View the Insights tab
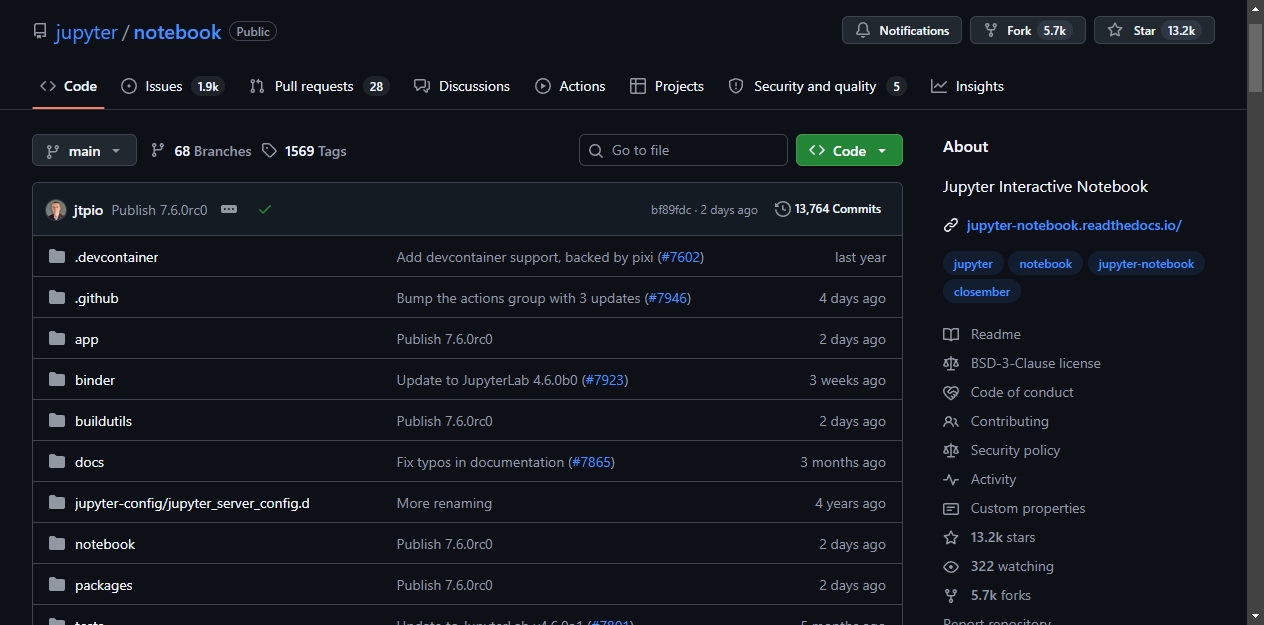The width and height of the screenshot is (1264, 625). 967,86
